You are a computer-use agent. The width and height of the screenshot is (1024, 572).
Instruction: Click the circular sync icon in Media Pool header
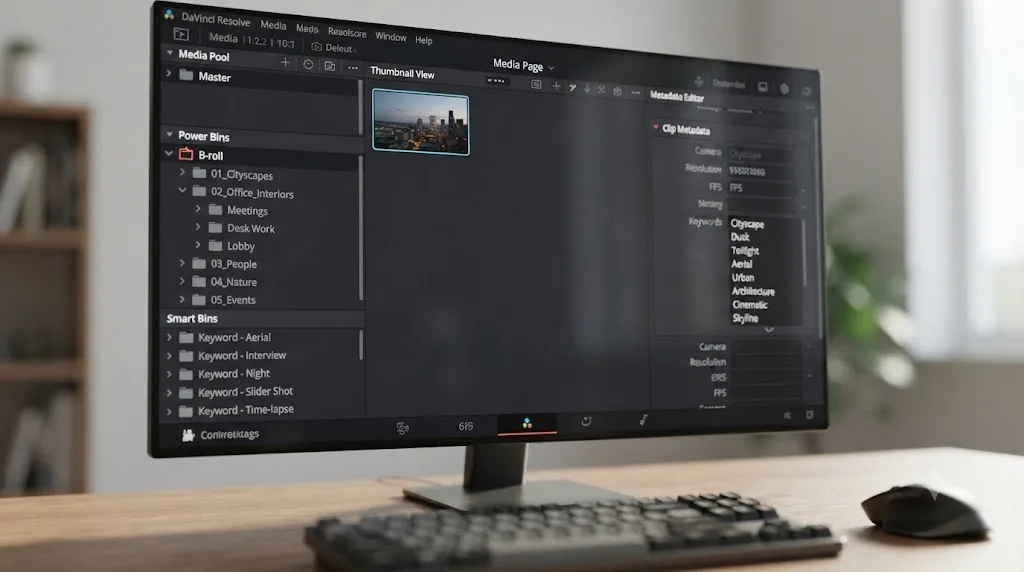308,65
